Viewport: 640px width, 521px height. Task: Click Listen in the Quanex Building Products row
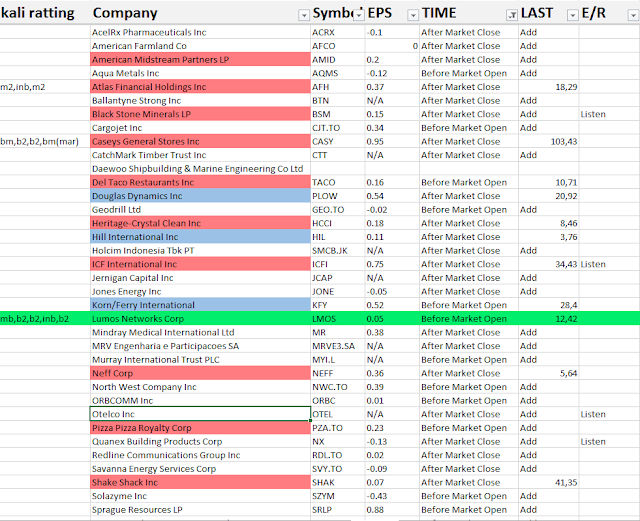593,441
